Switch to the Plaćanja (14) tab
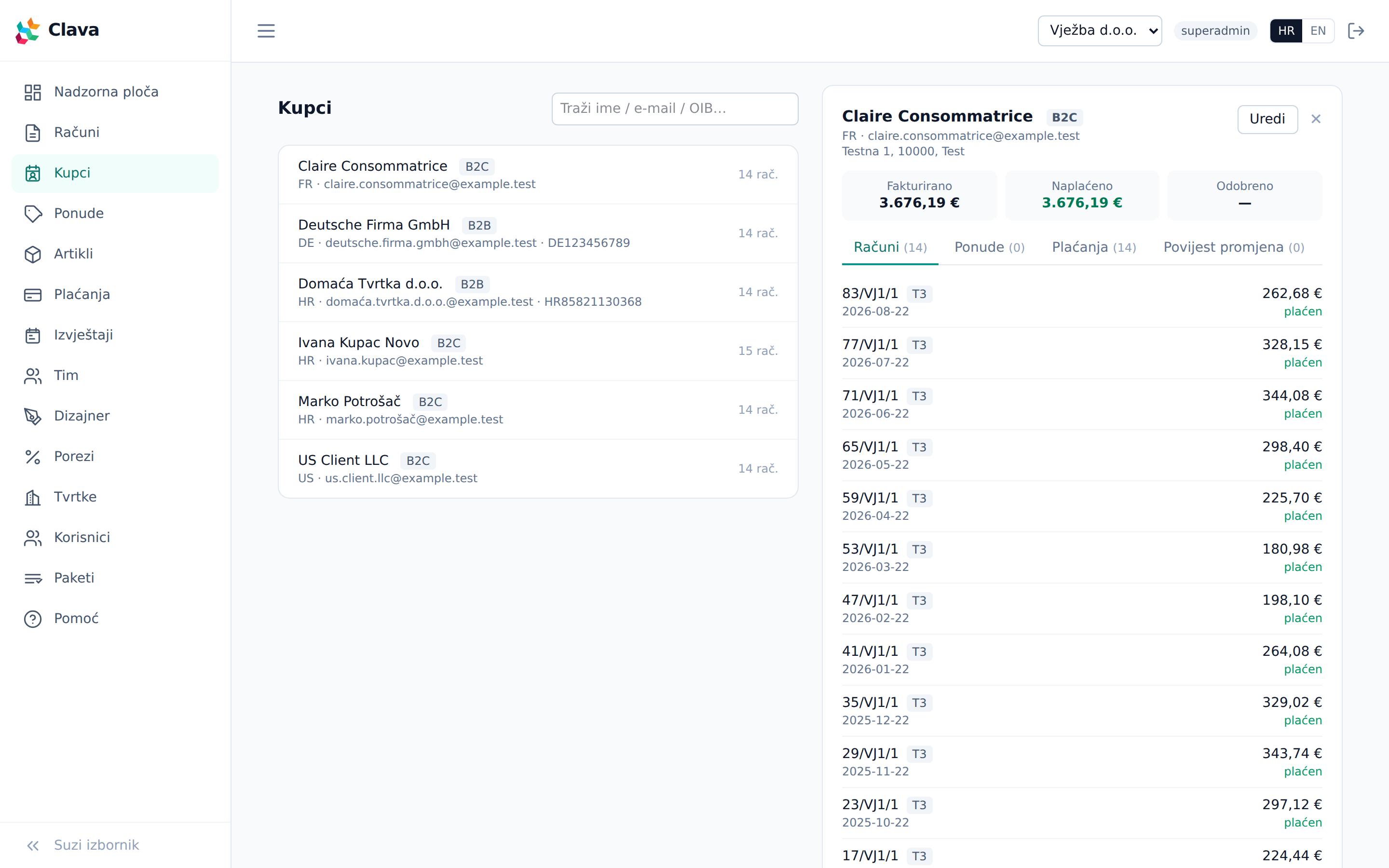This screenshot has height=868, width=1389. point(1094,247)
